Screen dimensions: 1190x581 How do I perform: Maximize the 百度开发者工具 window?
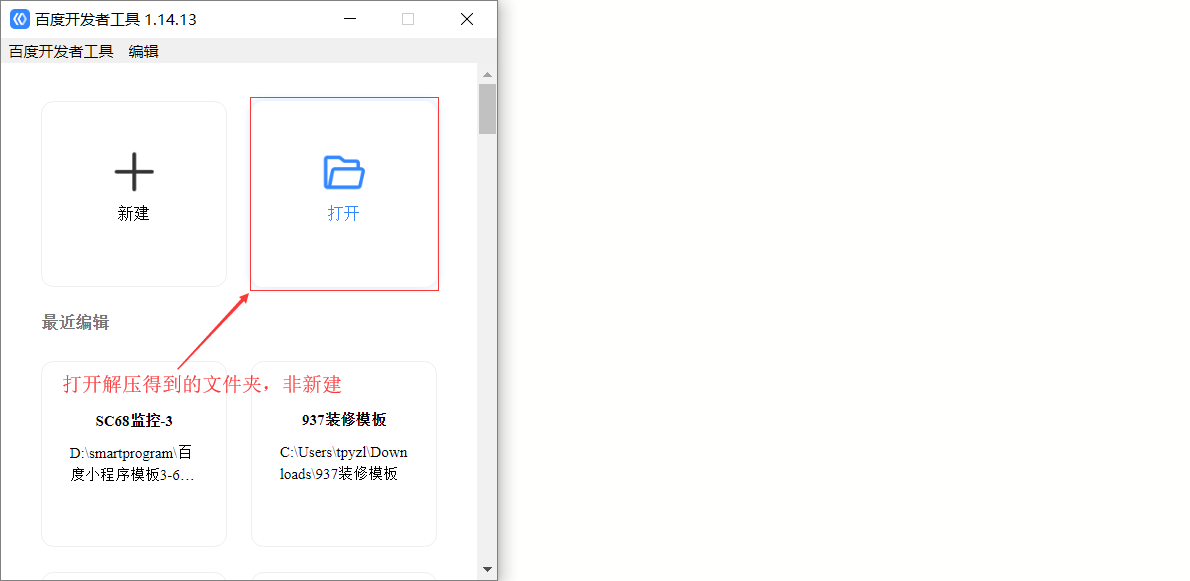pyautogui.click(x=408, y=19)
